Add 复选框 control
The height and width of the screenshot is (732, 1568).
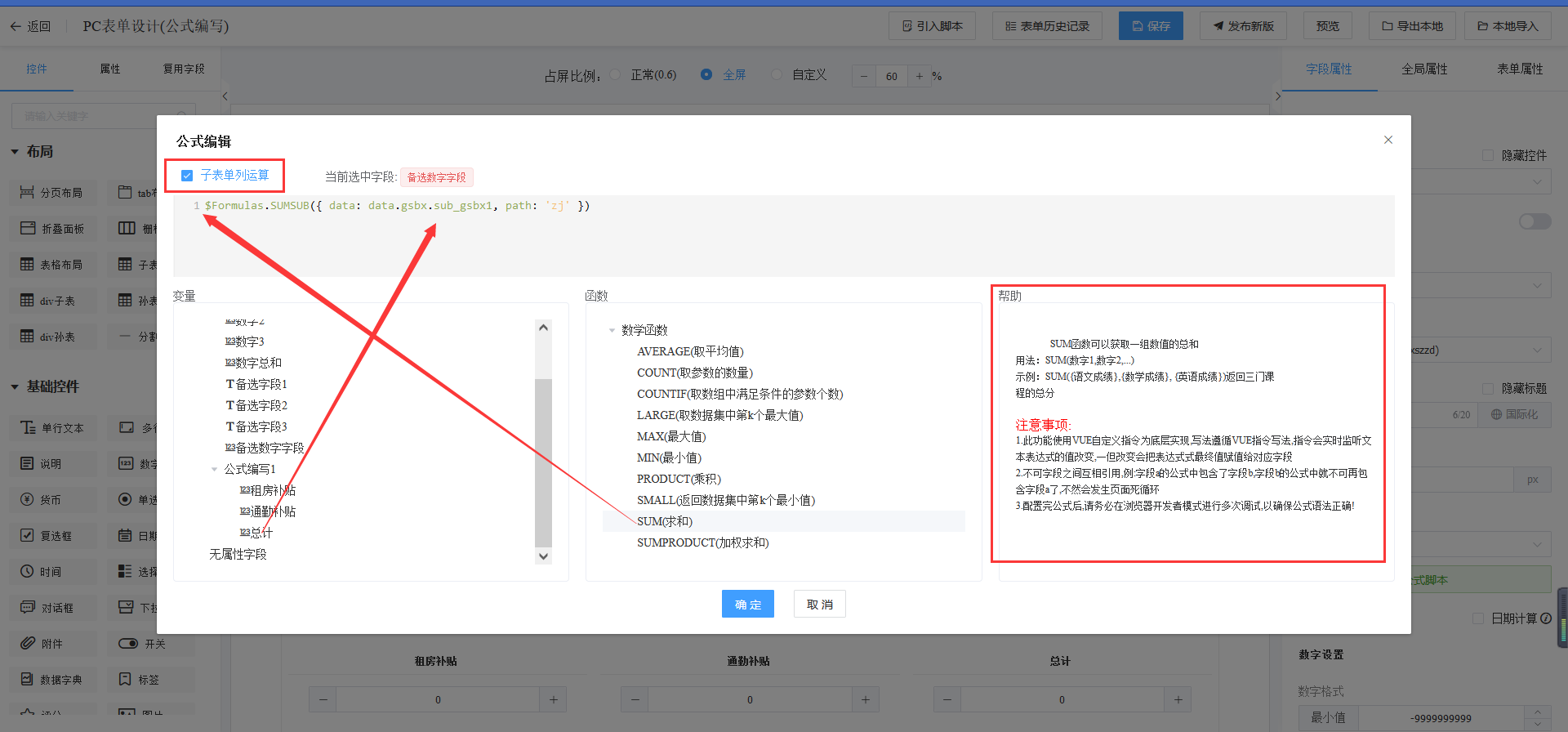[x=53, y=536]
